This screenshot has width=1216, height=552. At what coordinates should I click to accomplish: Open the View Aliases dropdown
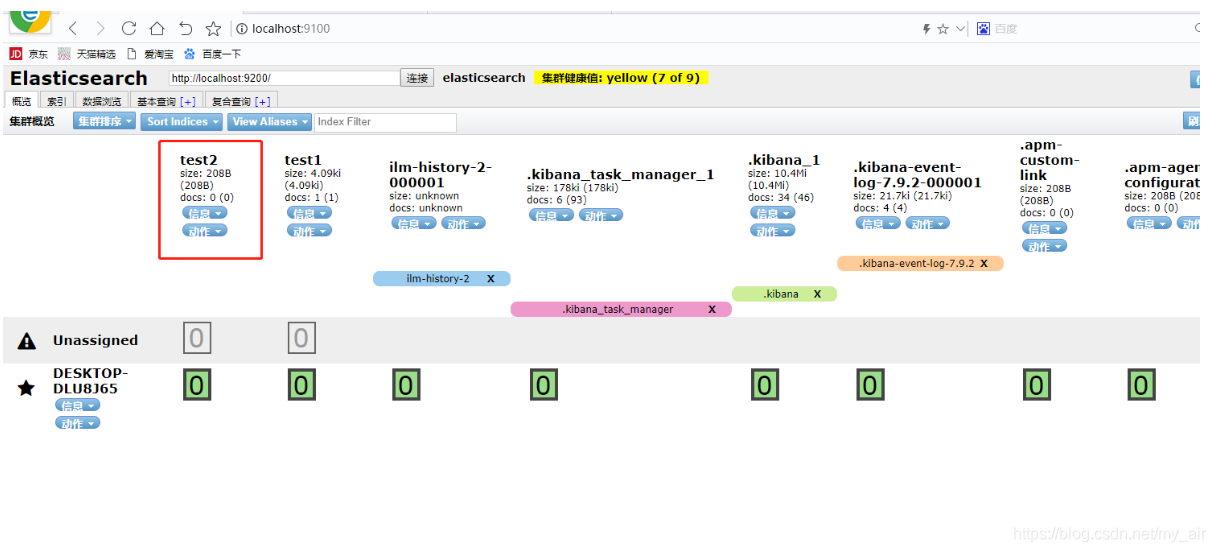[269, 122]
